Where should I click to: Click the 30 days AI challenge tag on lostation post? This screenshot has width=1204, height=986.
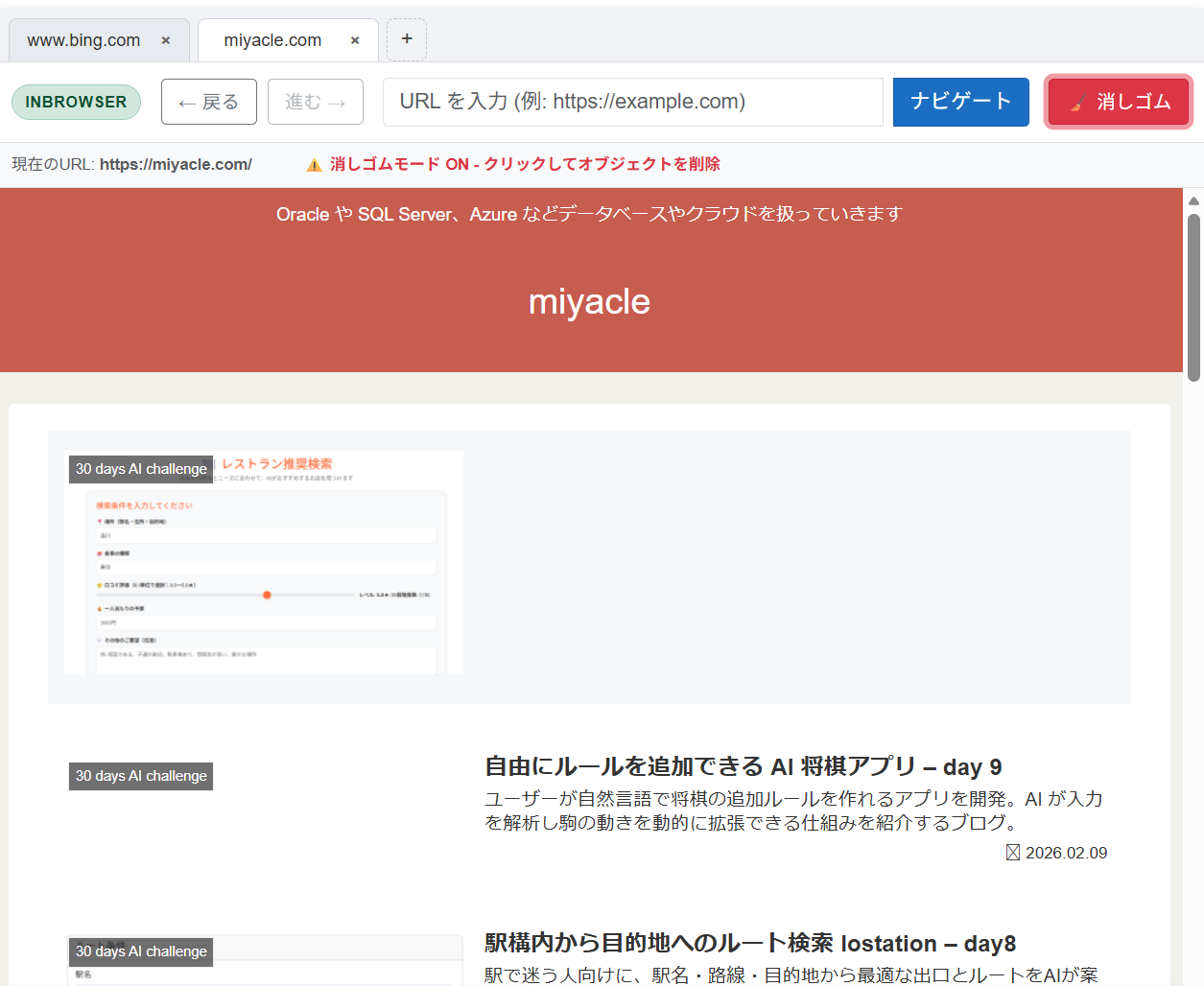pyautogui.click(x=141, y=951)
